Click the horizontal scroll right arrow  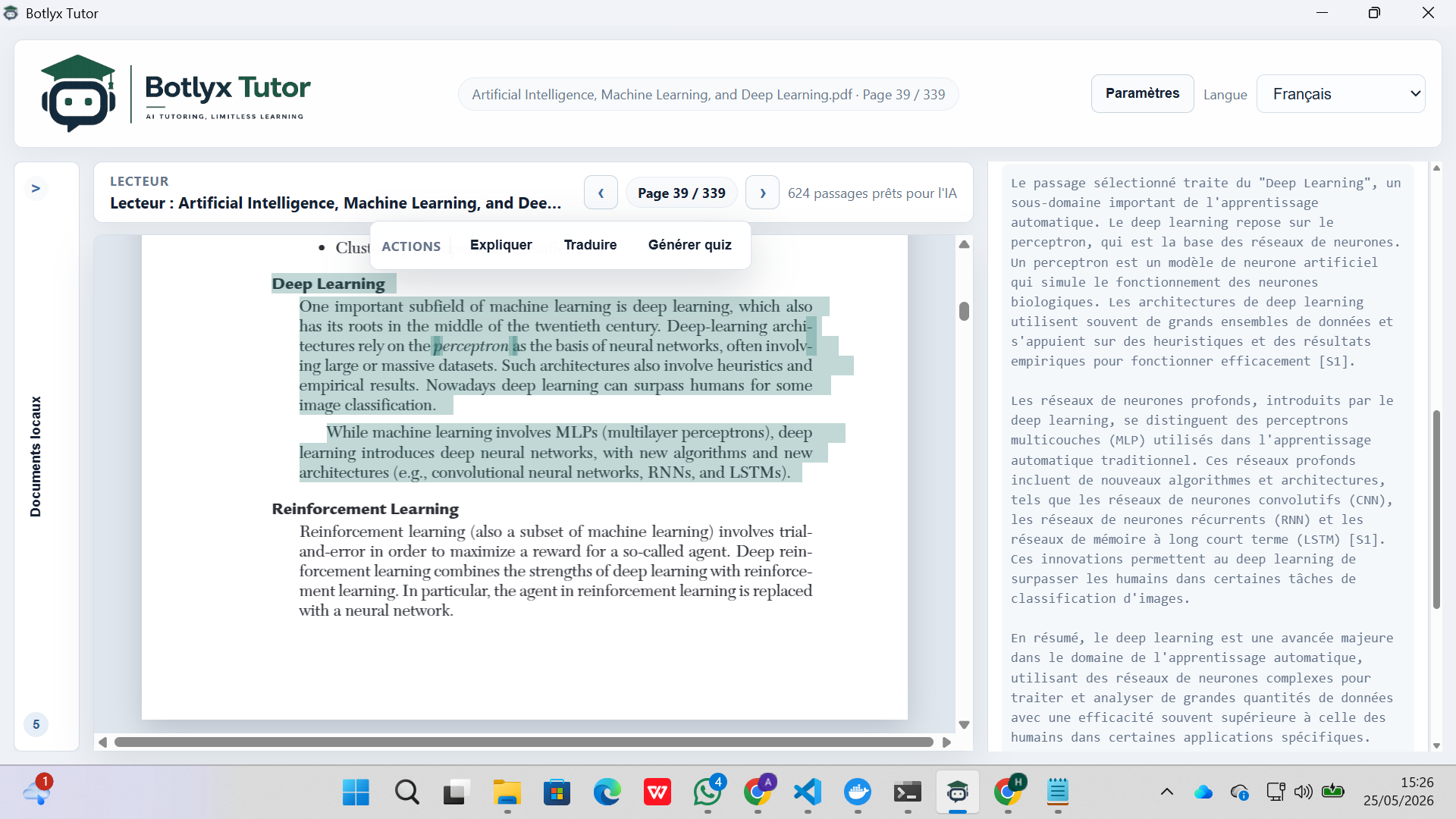coord(946,742)
